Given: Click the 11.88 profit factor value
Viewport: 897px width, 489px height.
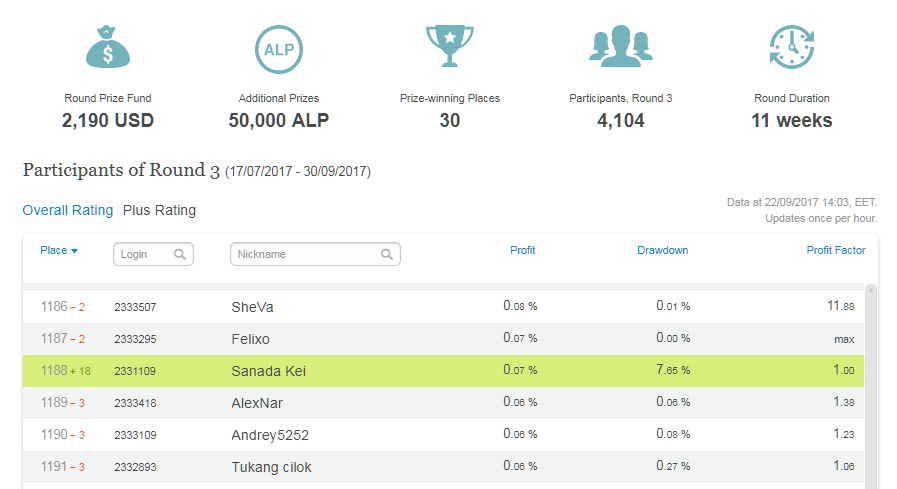Looking at the screenshot, I should [x=840, y=306].
